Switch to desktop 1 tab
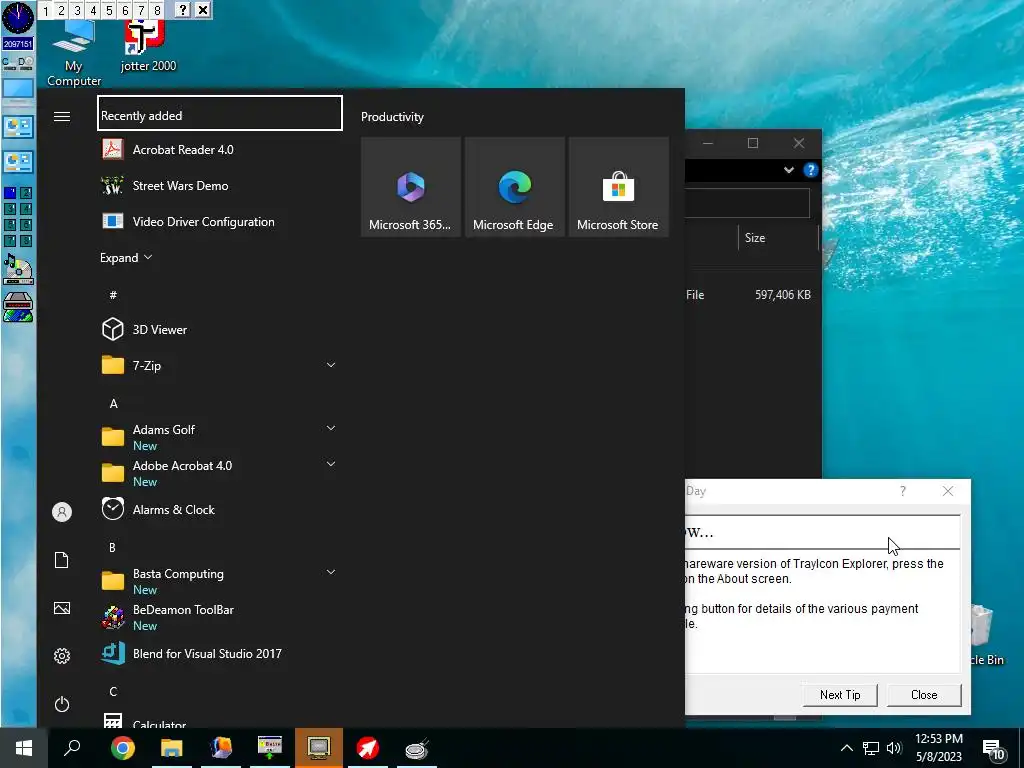The width and height of the screenshot is (1024, 768). 46,10
